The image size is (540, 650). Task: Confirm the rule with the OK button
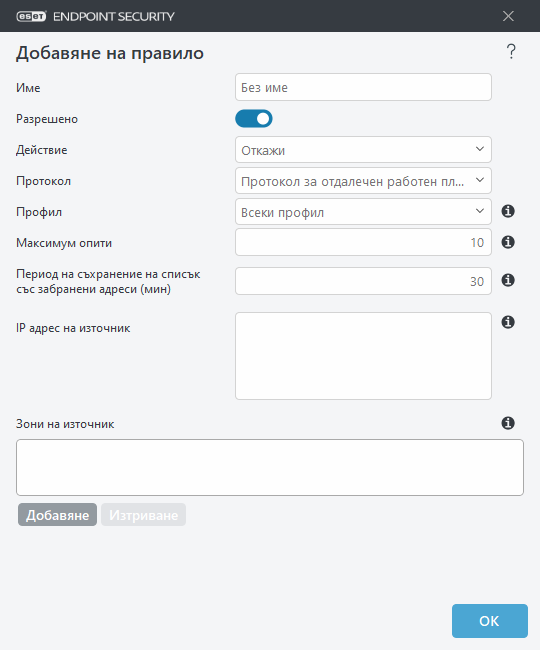[490, 621]
